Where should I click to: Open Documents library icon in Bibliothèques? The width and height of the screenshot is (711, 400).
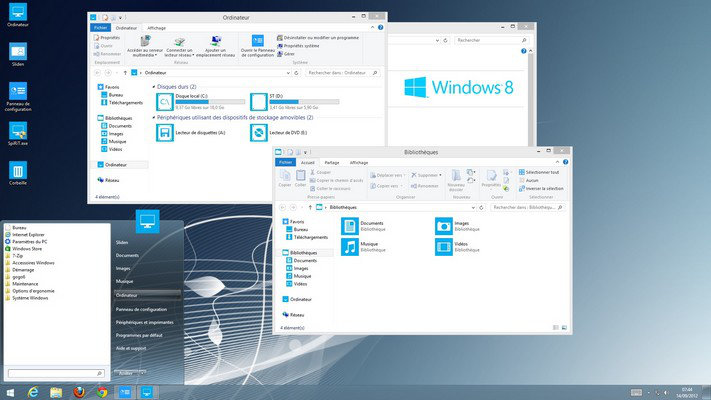point(350,226)
